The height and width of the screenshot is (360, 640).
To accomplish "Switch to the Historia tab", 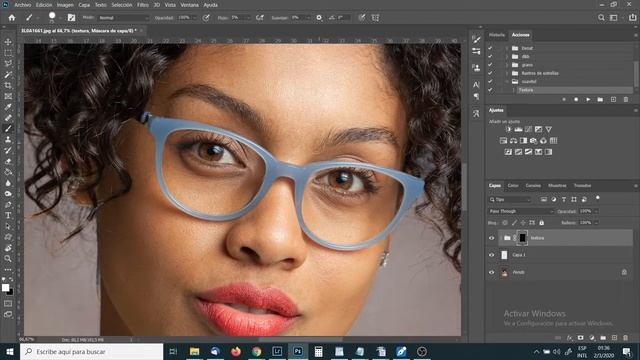I will [497, 35].
